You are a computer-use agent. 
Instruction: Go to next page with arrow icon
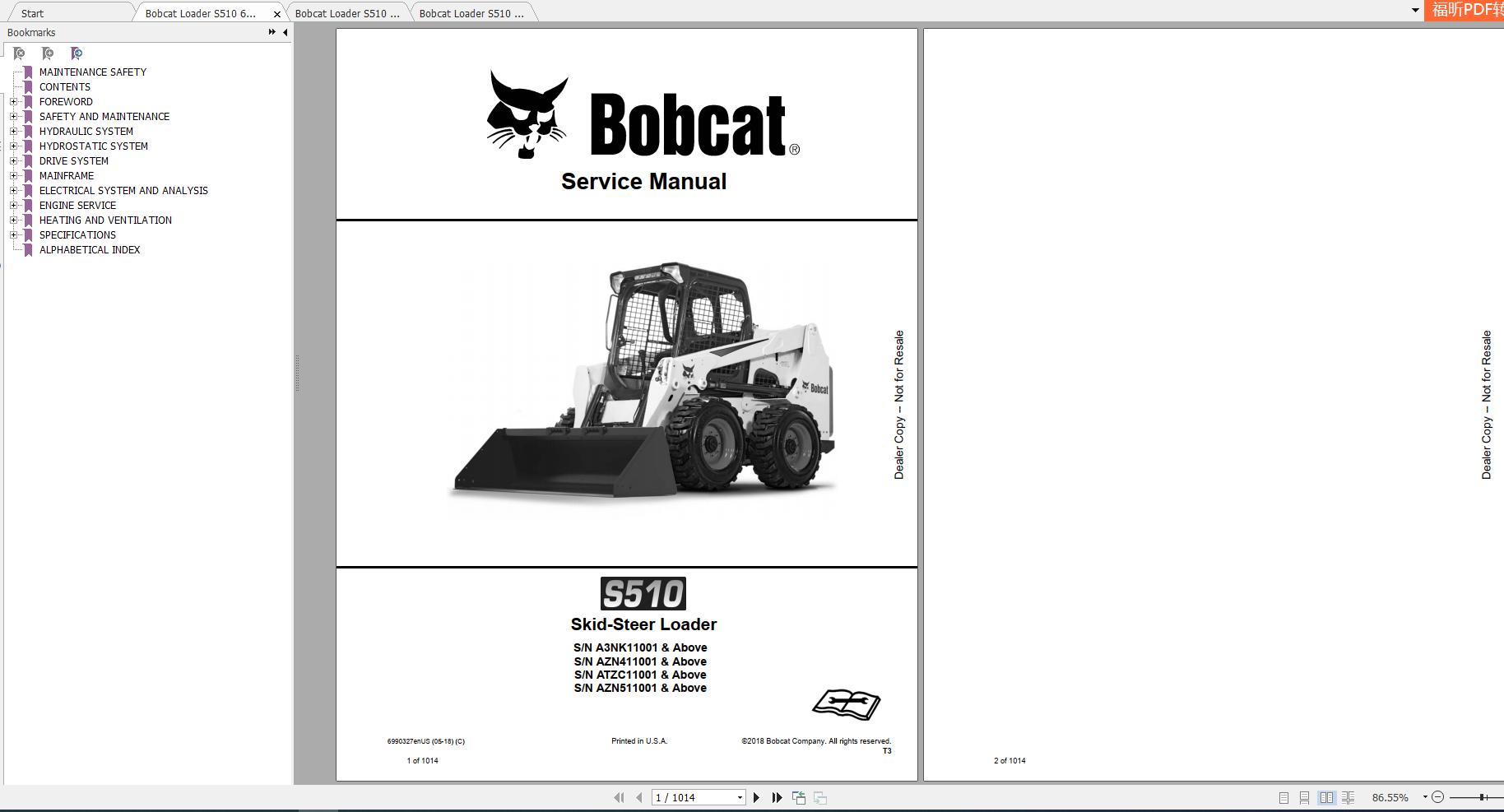755,796
